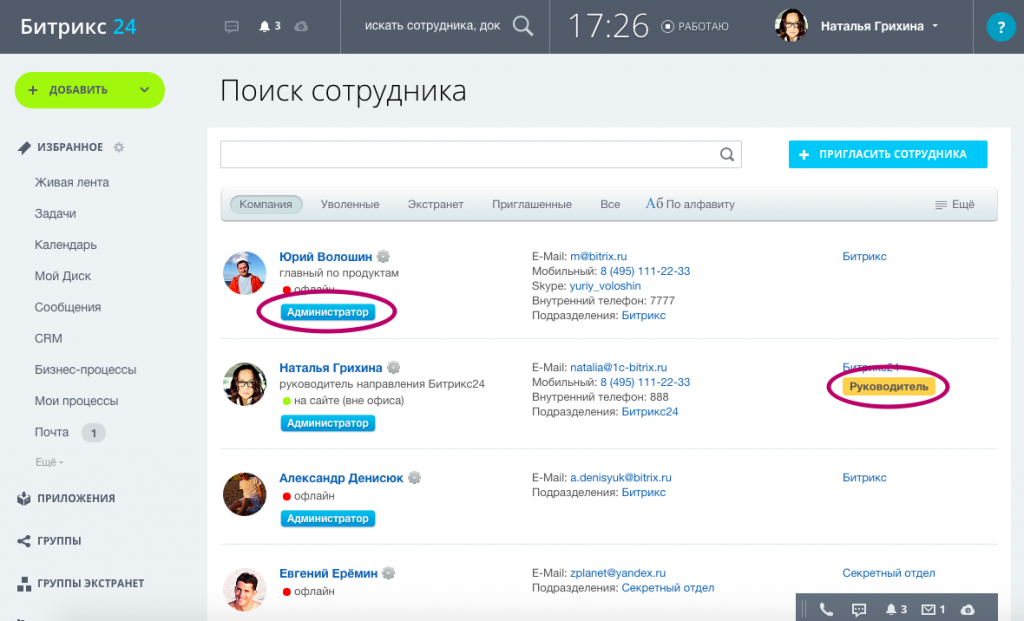
Task: Click email zplanet@yandex.ru
Action: pos(618,573)
